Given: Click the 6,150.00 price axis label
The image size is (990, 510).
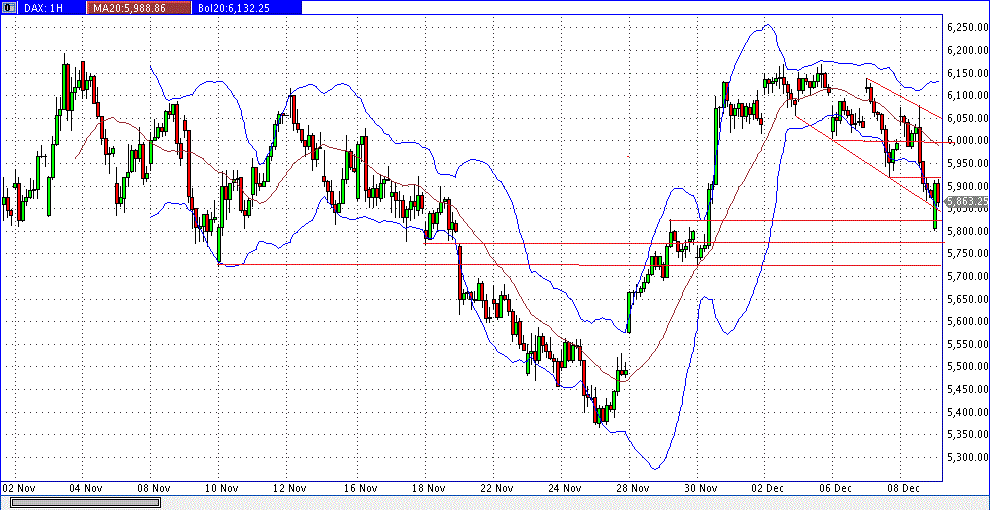Looking at the screenshot, I should pos(968,73).
